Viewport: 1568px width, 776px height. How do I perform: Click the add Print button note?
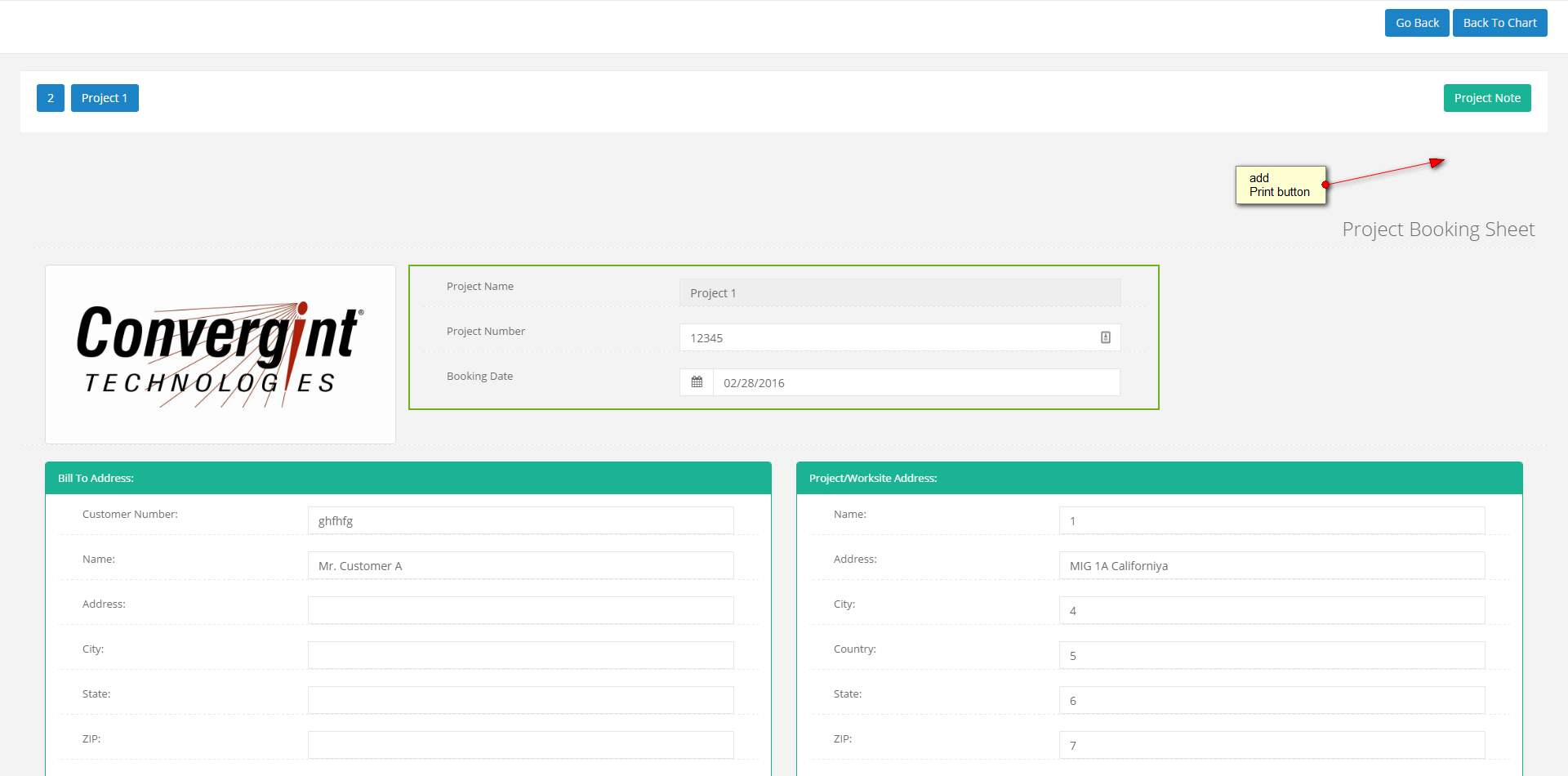coord(1280,185)
